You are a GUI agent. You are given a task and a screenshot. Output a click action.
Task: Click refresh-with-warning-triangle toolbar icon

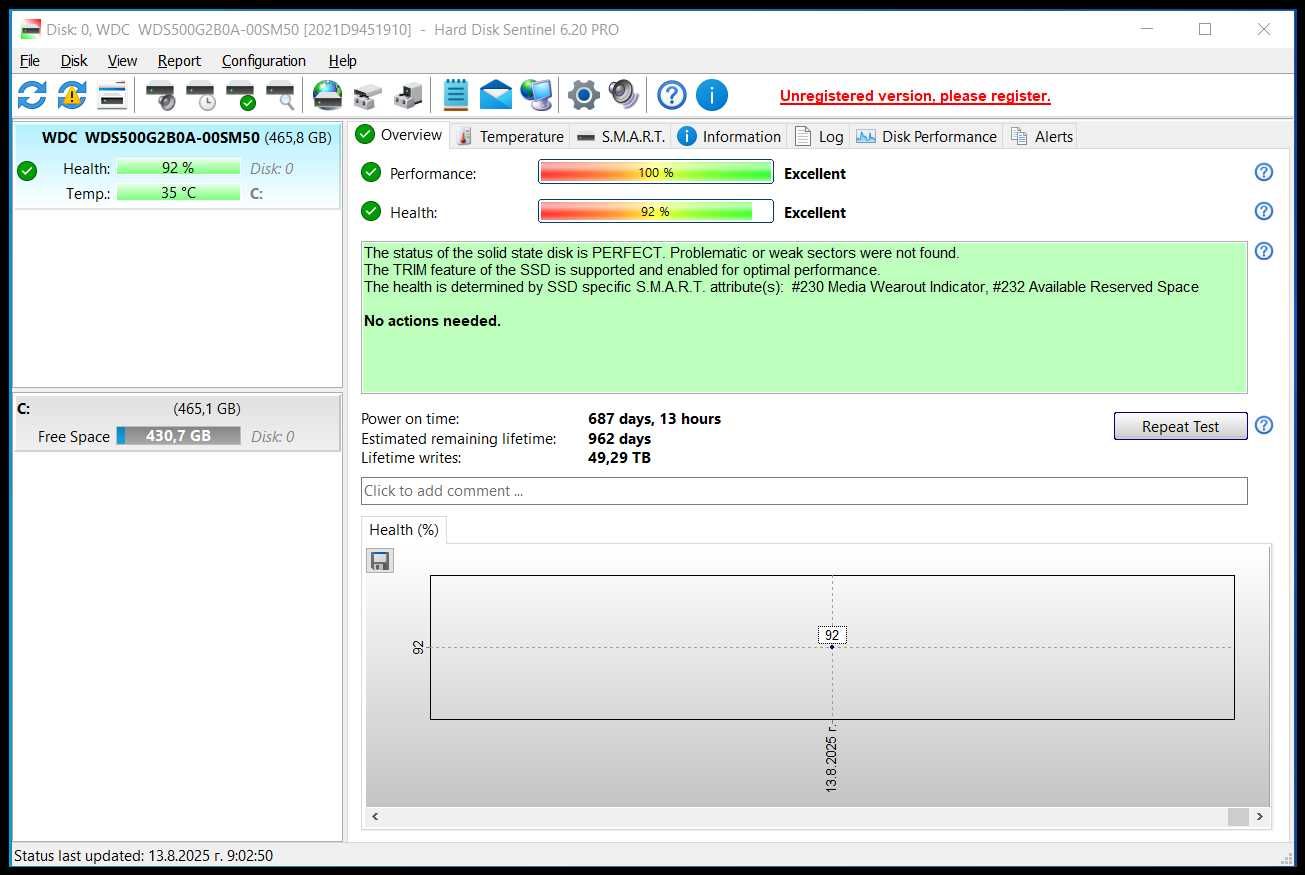click(72, 95)
